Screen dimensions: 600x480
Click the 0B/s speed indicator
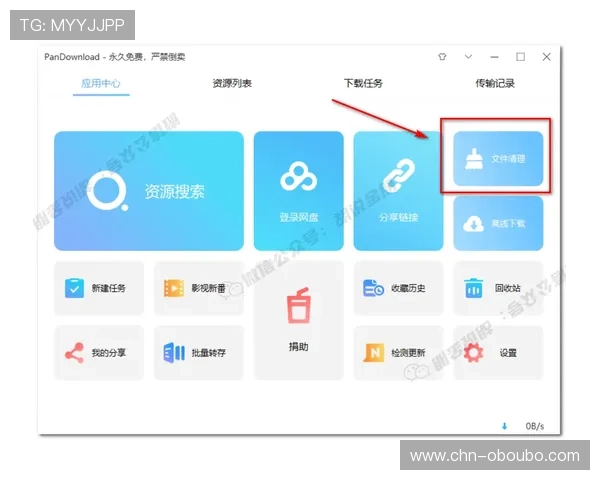coord(535,426)
